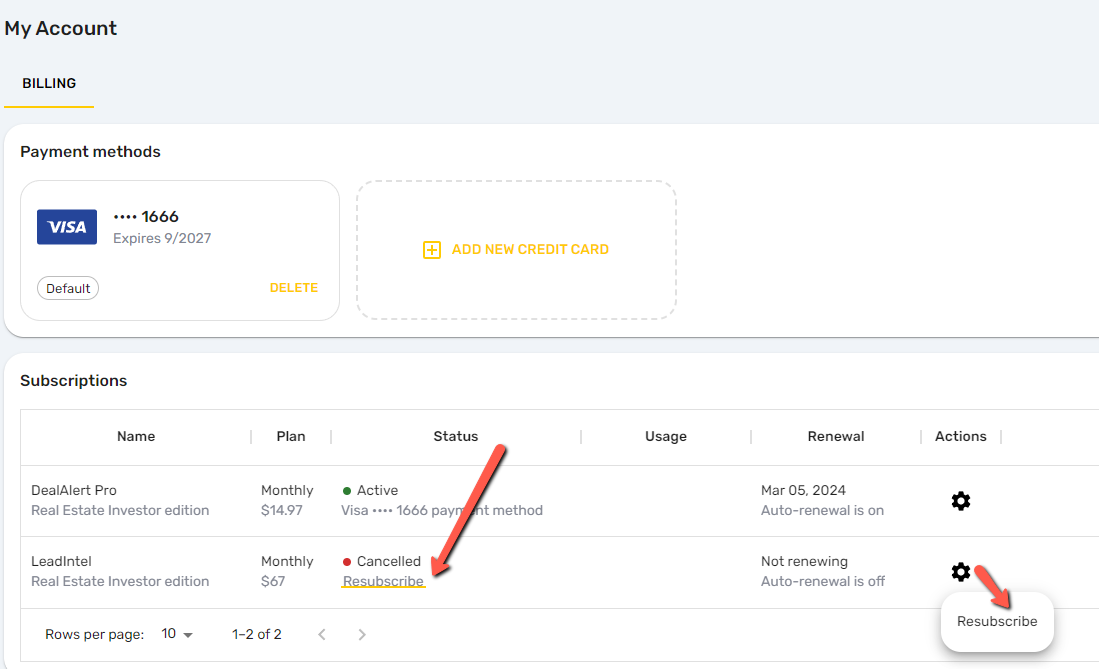Click the Rows per page label
The width and height of the screenshot is (1099, 669).
95,635
